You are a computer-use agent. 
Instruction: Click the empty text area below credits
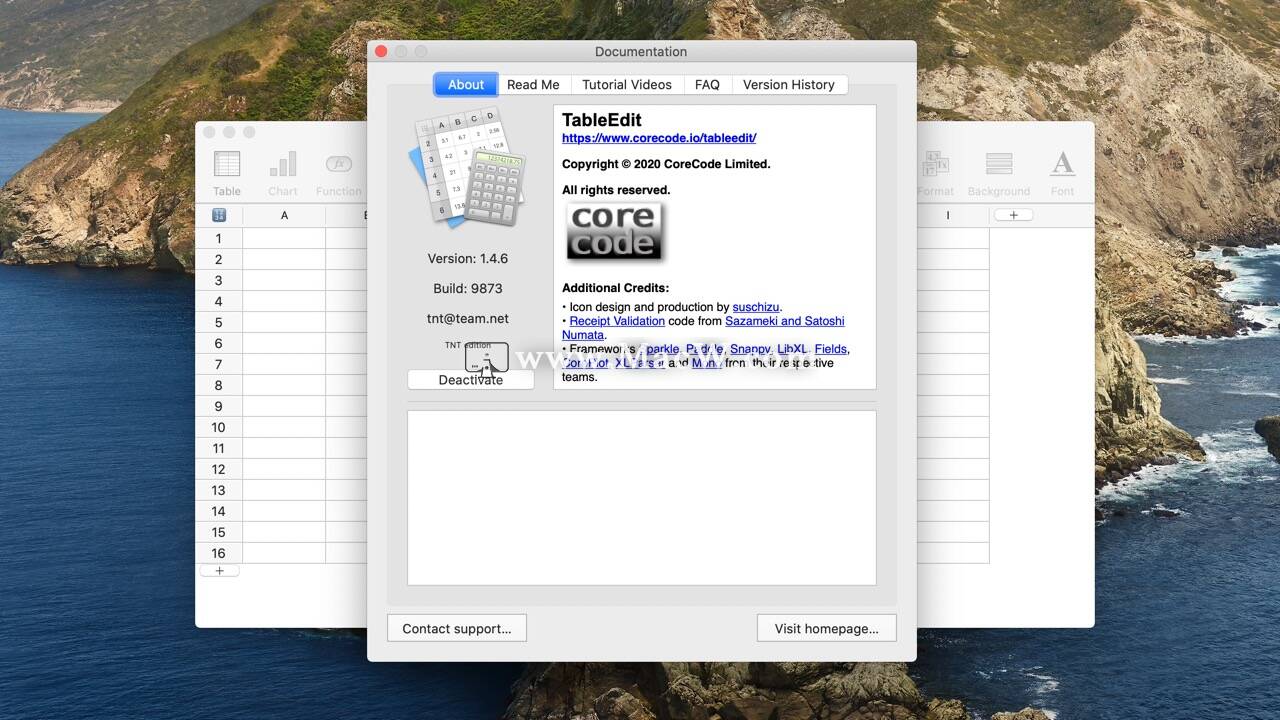(x=642, y=498)
